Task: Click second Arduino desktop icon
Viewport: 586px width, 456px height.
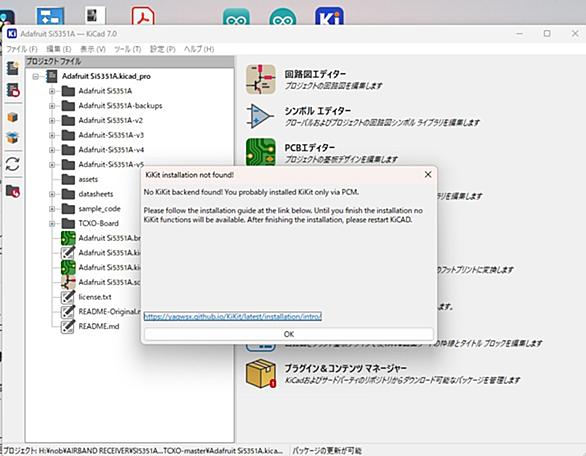Action: coord(283,16)
